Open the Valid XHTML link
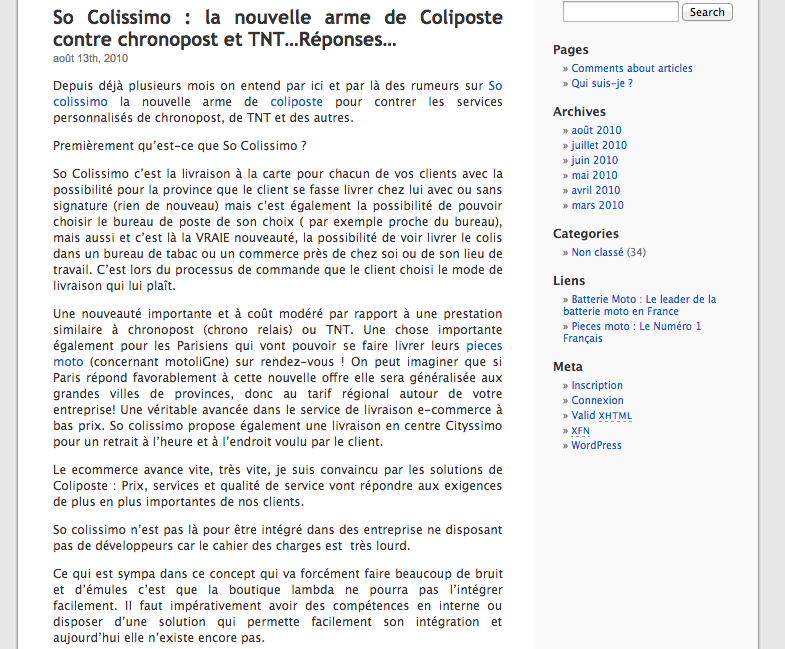The width and height of the screenshot is (785, 649). pyautogui.click(x=602, y=415)
